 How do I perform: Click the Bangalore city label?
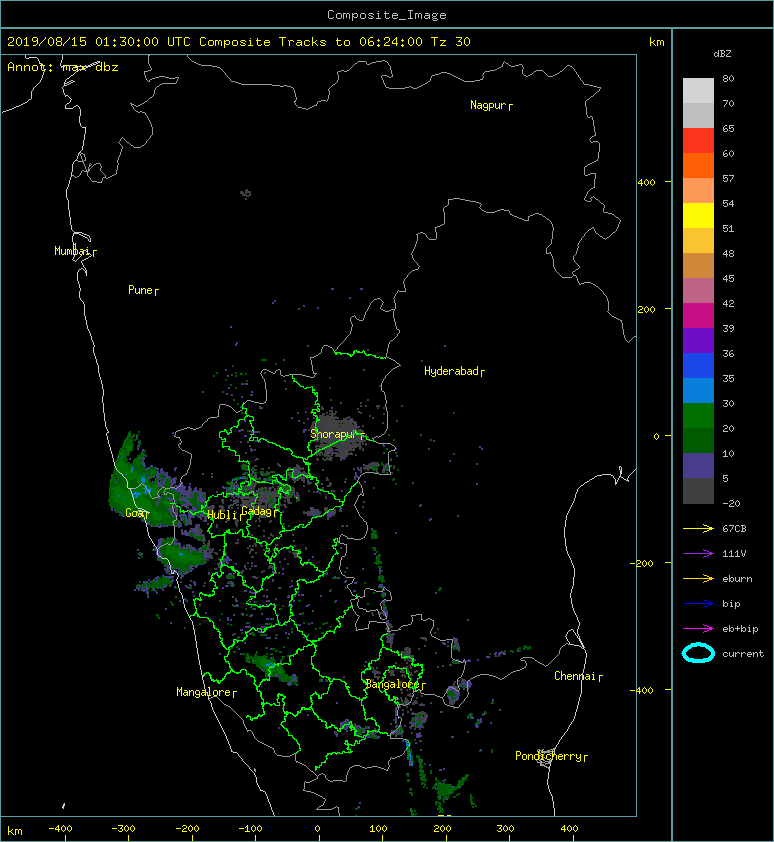(393, 685)
